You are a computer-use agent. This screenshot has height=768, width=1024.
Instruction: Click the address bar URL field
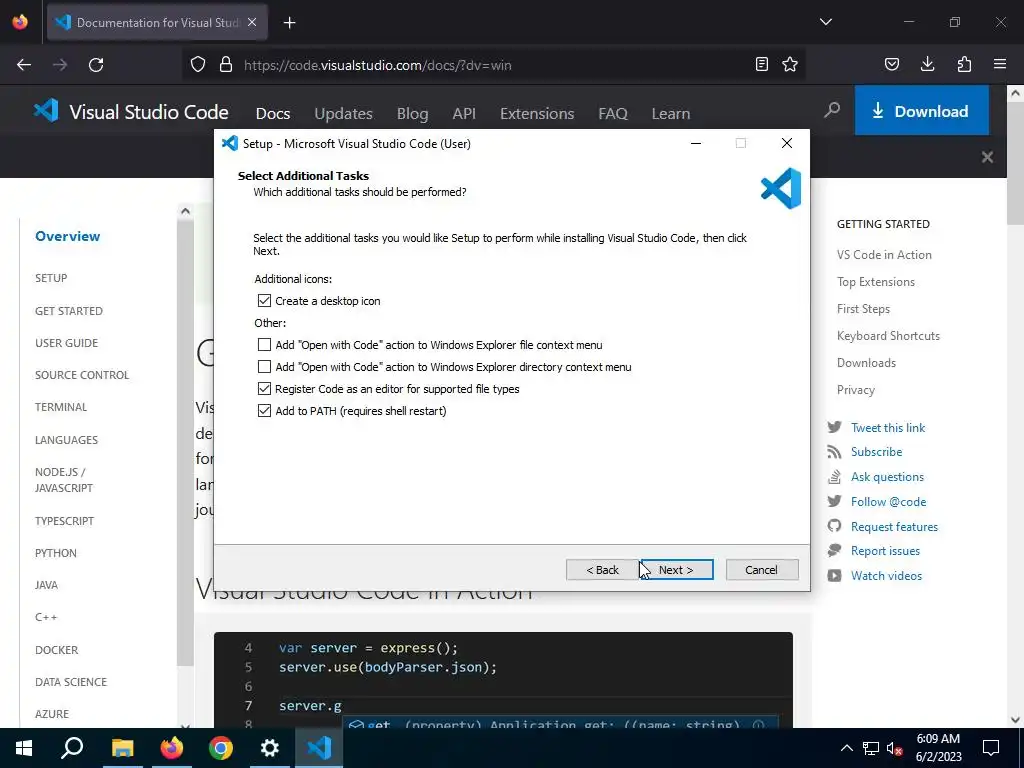(496, 65)
